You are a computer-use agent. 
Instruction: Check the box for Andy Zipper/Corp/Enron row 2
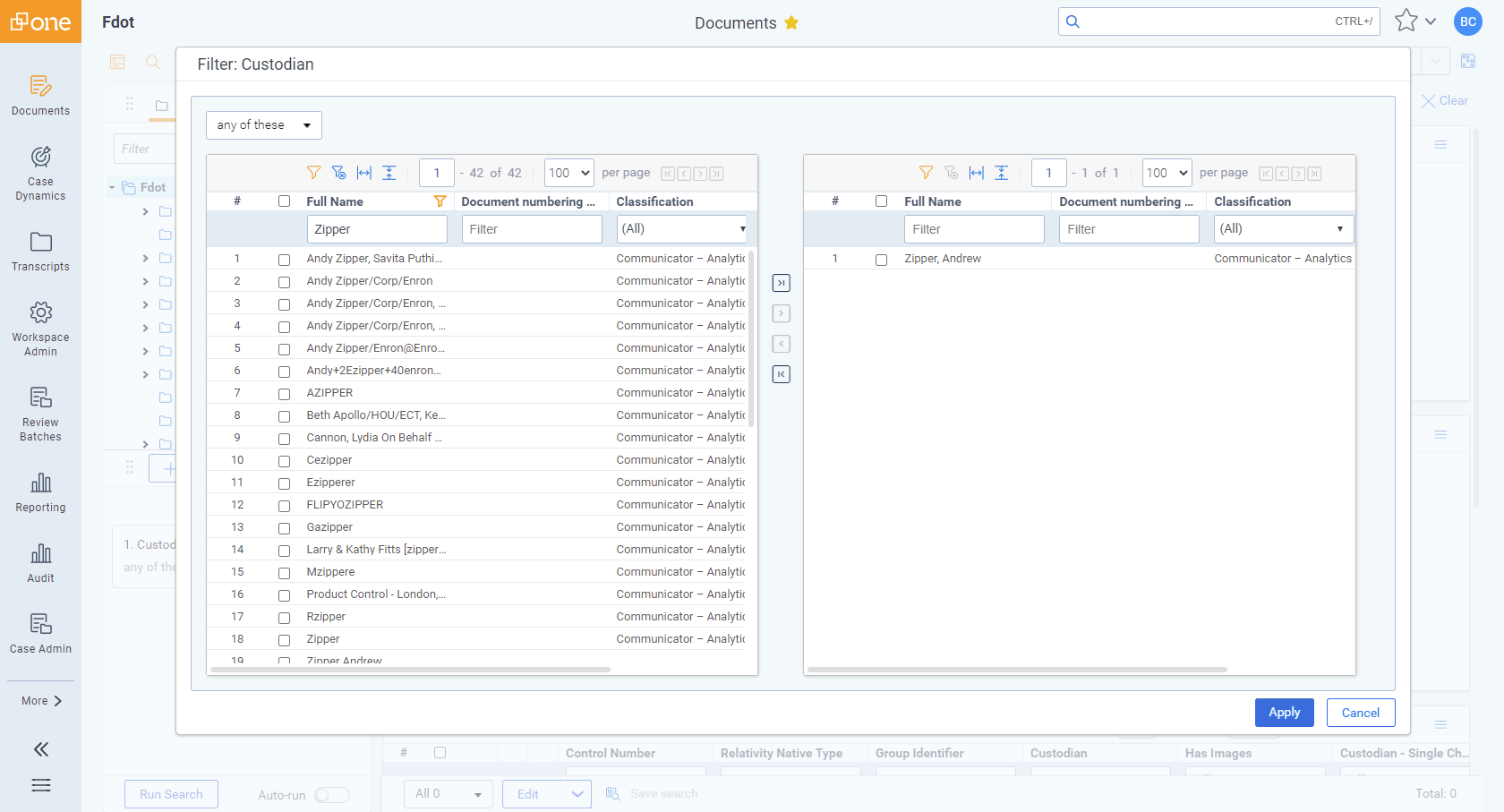click(x=284, y=282)
